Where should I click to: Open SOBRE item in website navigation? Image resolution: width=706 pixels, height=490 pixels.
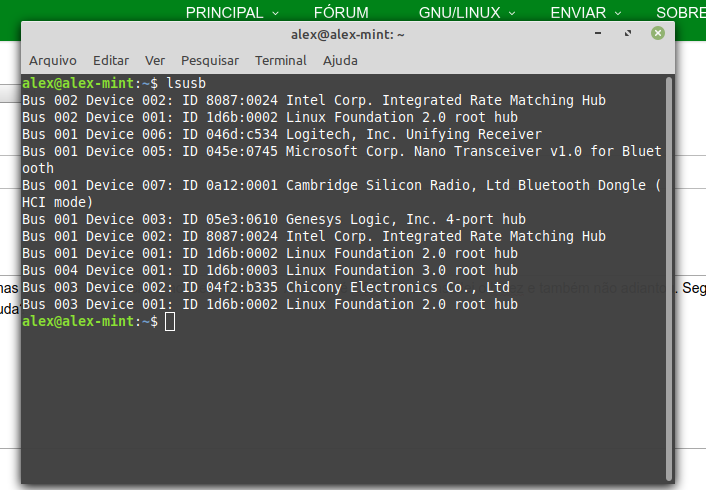681,13
